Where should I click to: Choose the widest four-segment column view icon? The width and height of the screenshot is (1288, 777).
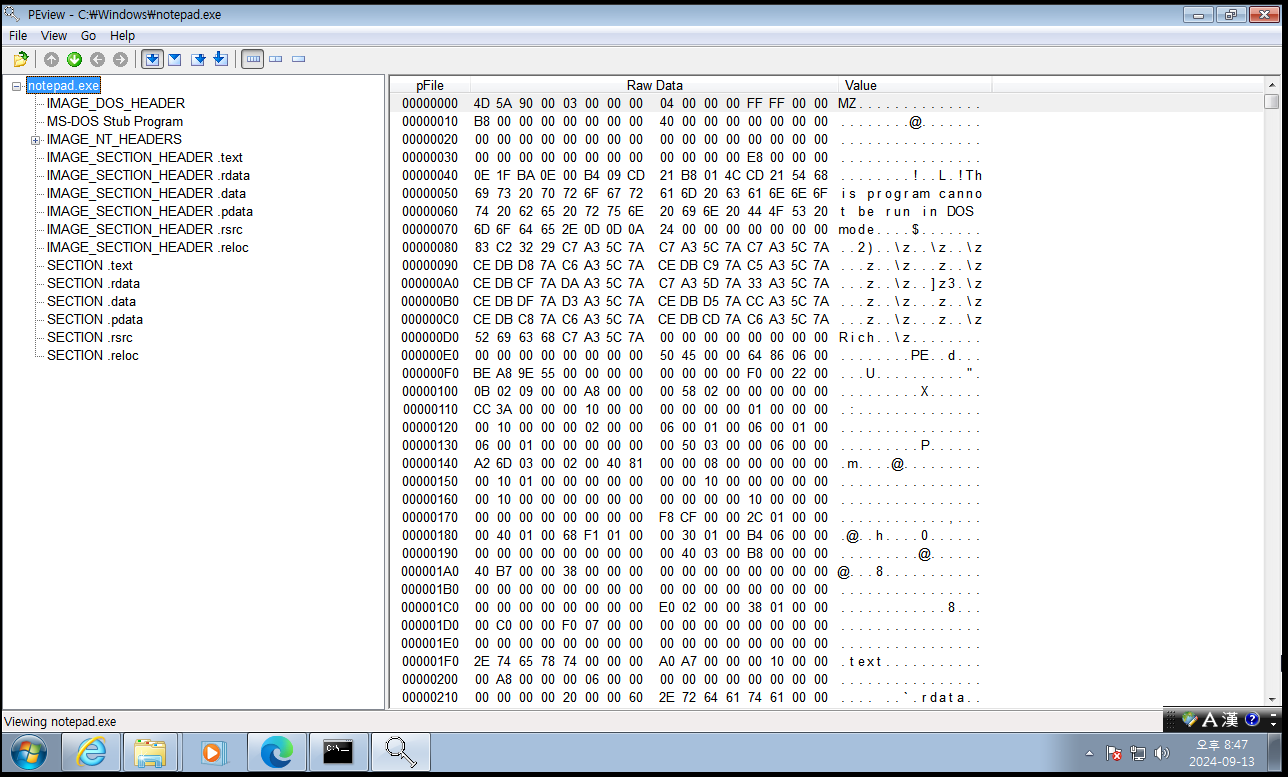pyautogui.click(x=253, y=59)
